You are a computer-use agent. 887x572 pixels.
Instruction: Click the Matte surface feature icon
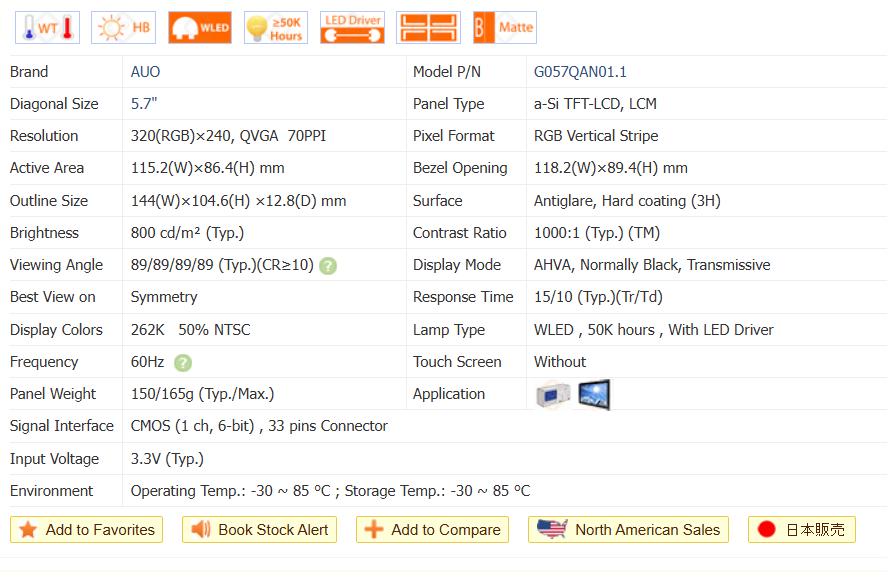pos(504,28)
